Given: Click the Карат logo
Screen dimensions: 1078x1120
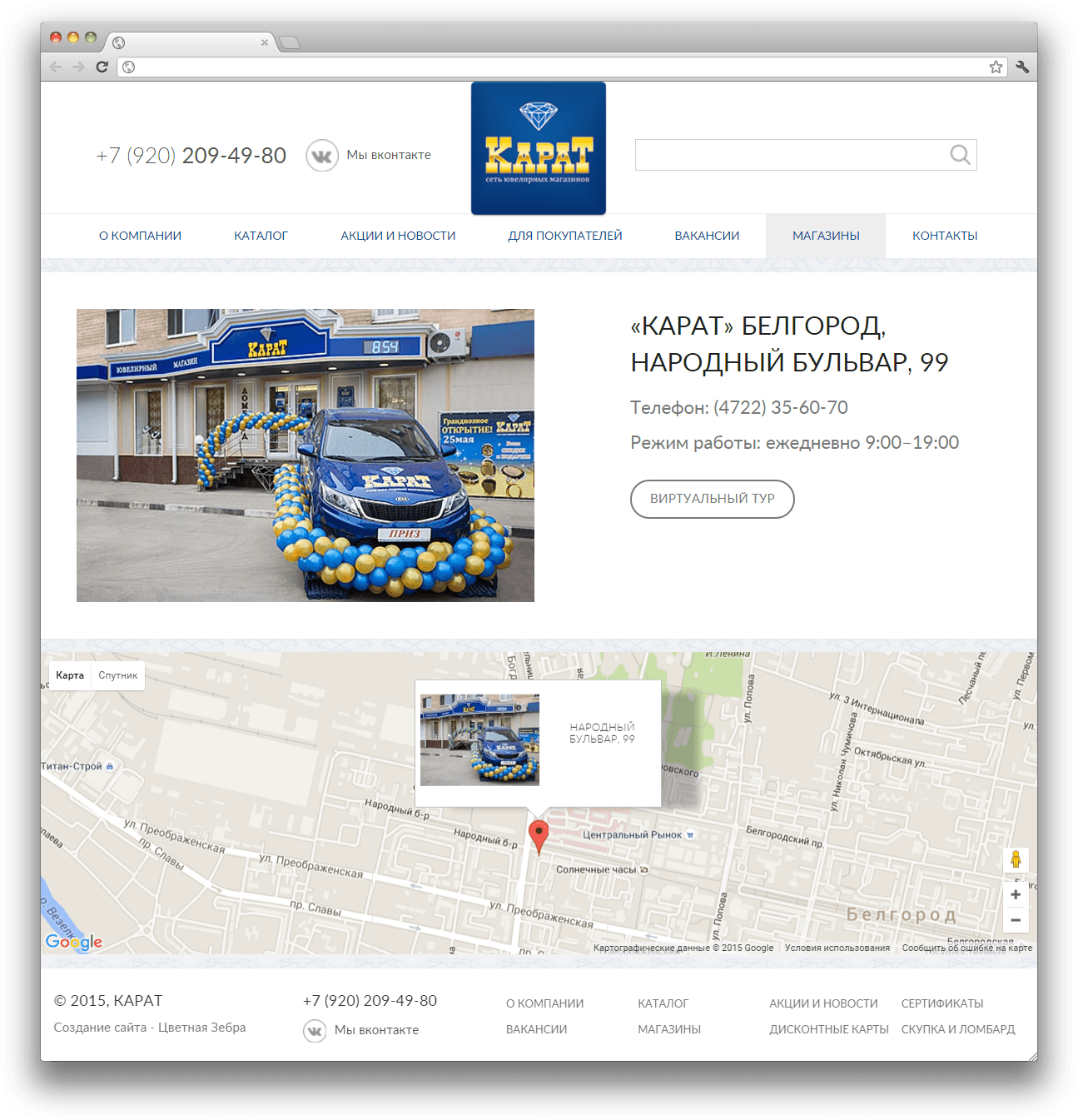Looking at the screenshot, I should tap(539, 148).
